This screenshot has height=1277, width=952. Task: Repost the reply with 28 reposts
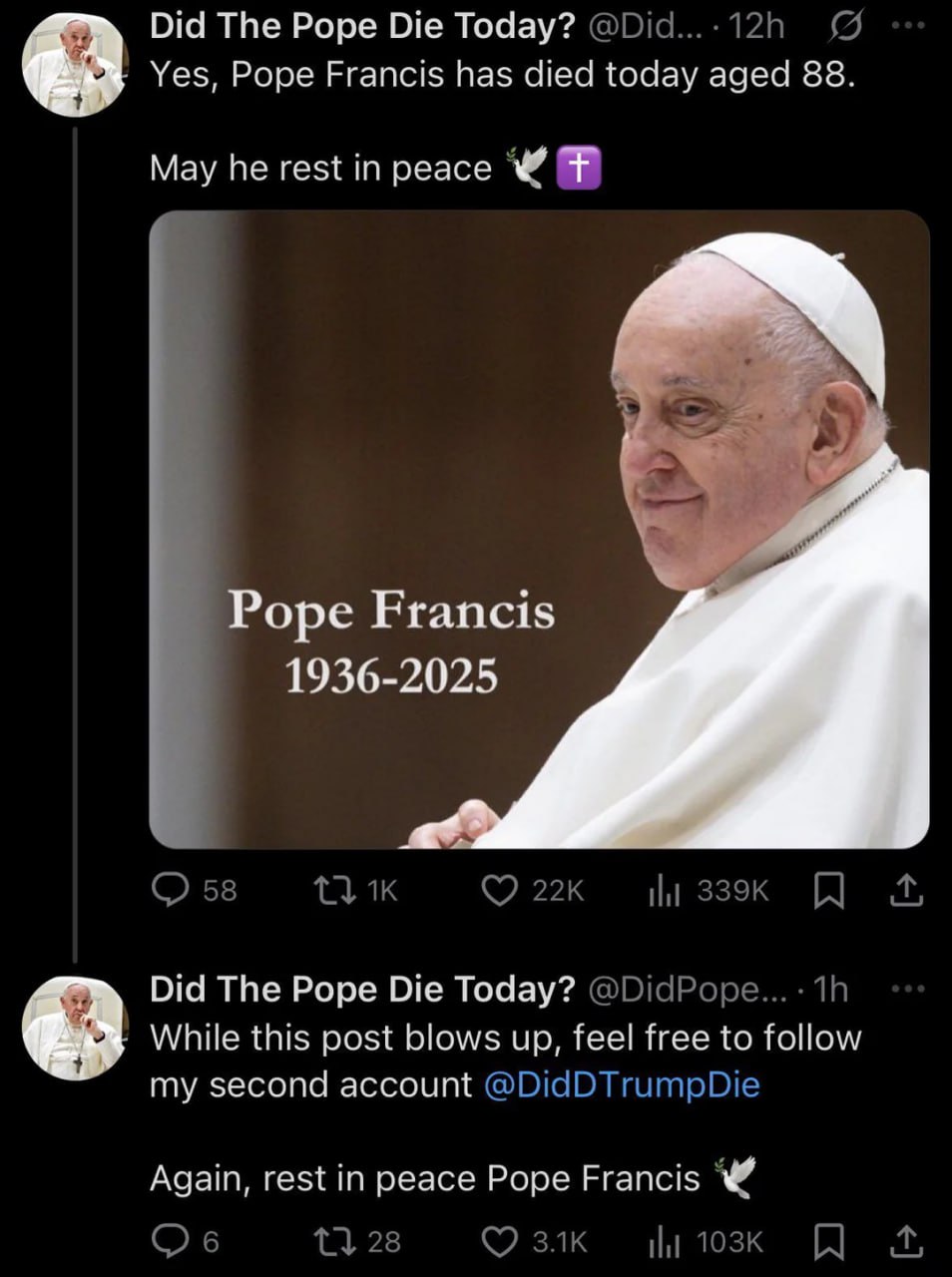click(330, 1241)
